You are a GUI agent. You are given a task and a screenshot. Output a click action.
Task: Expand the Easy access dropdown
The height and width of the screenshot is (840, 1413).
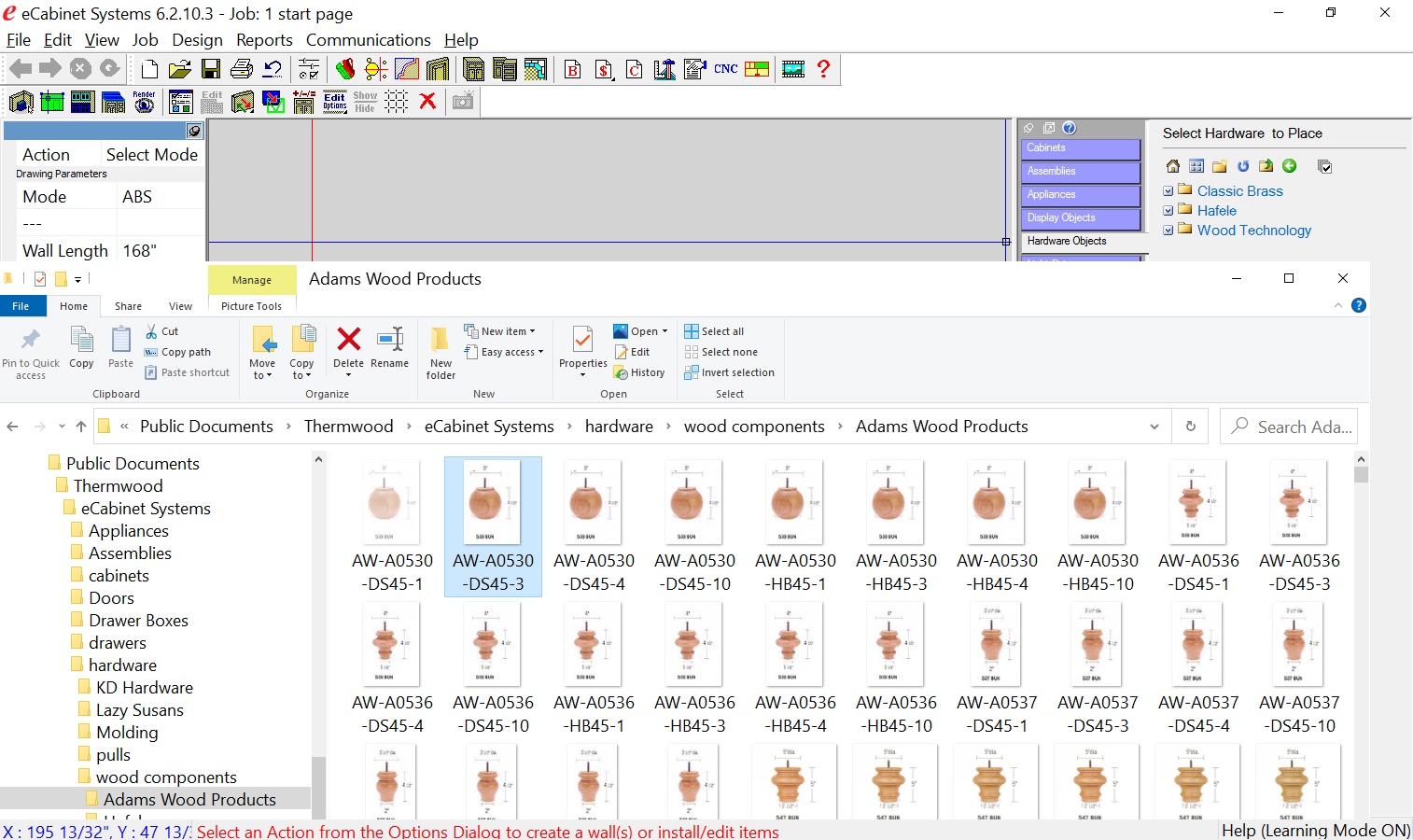(511, 352)
